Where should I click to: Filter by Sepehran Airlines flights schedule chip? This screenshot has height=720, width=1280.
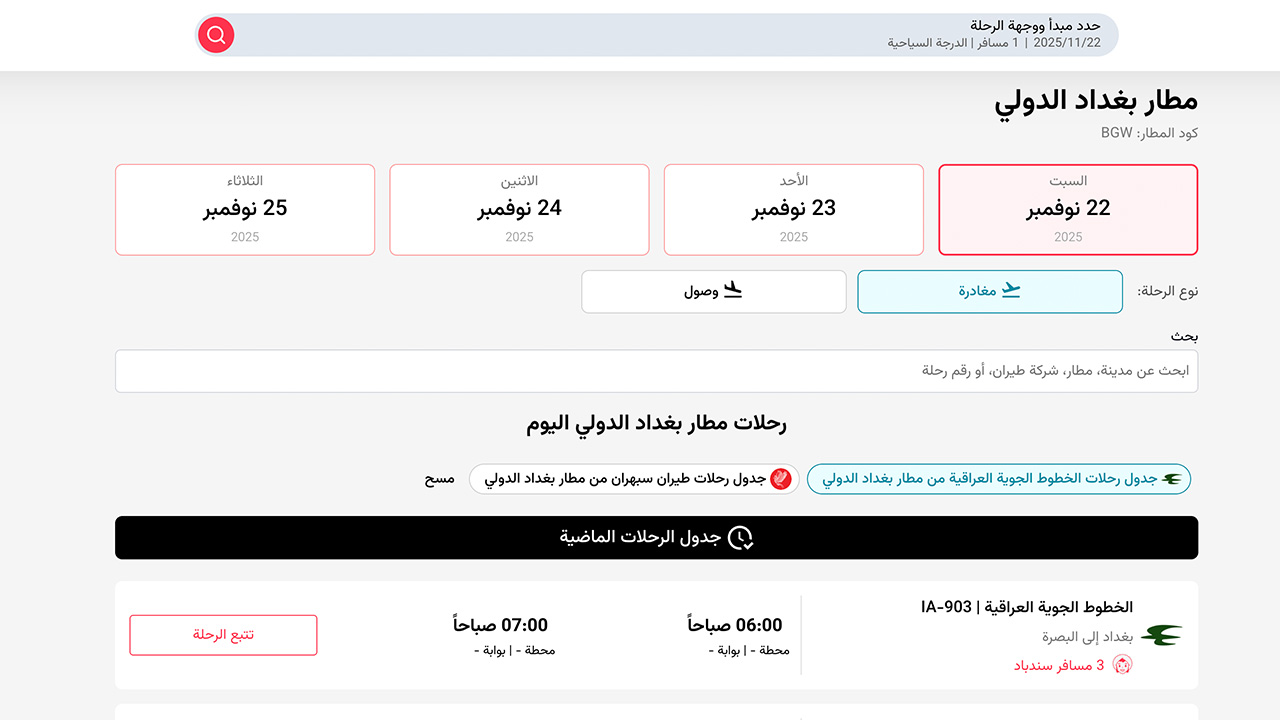[x=634, y=479]
